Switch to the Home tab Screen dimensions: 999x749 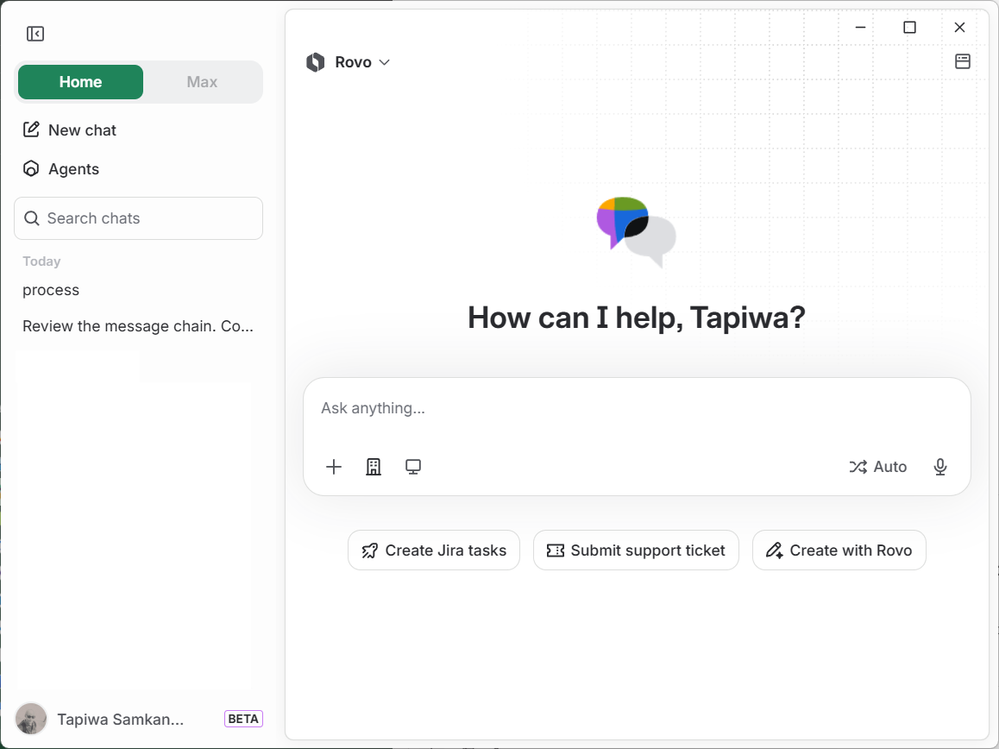click(80, 82)
